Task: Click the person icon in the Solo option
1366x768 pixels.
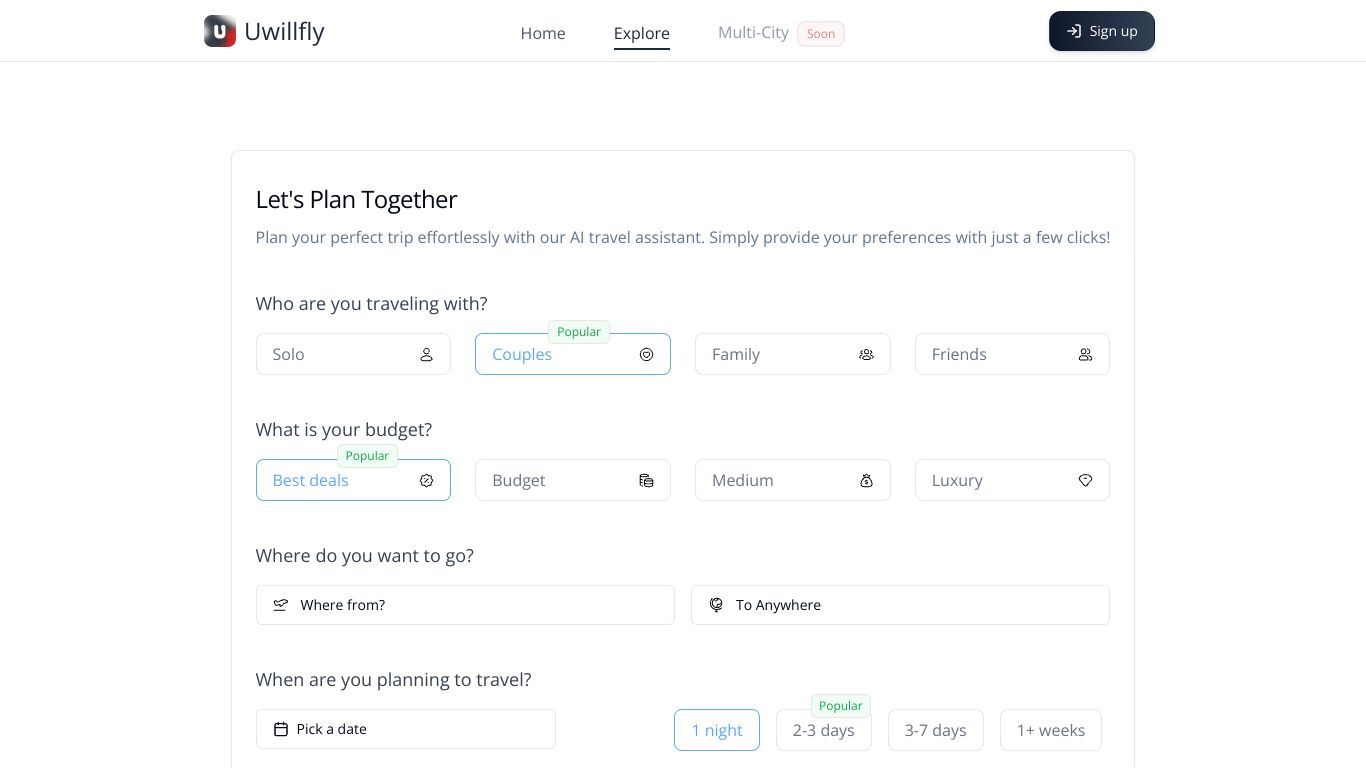Action: coord(426,354)
